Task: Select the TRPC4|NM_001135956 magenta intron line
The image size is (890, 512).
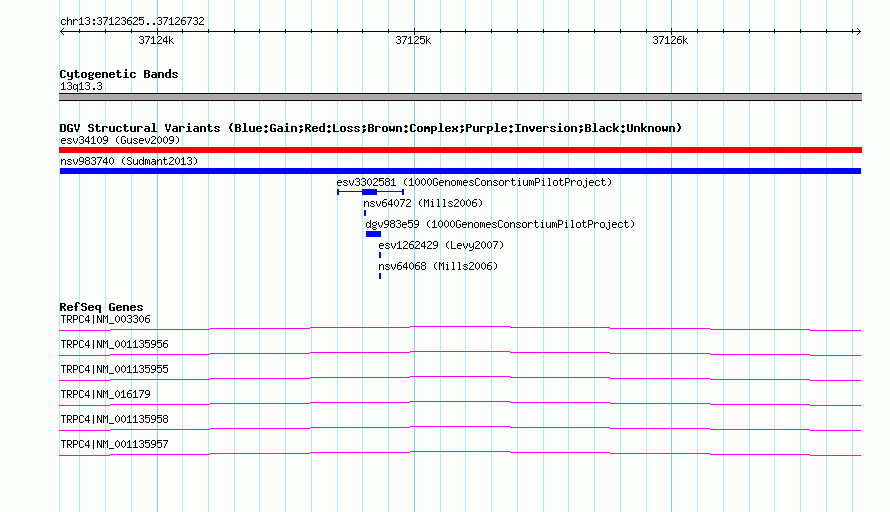Action: (460, 353)
